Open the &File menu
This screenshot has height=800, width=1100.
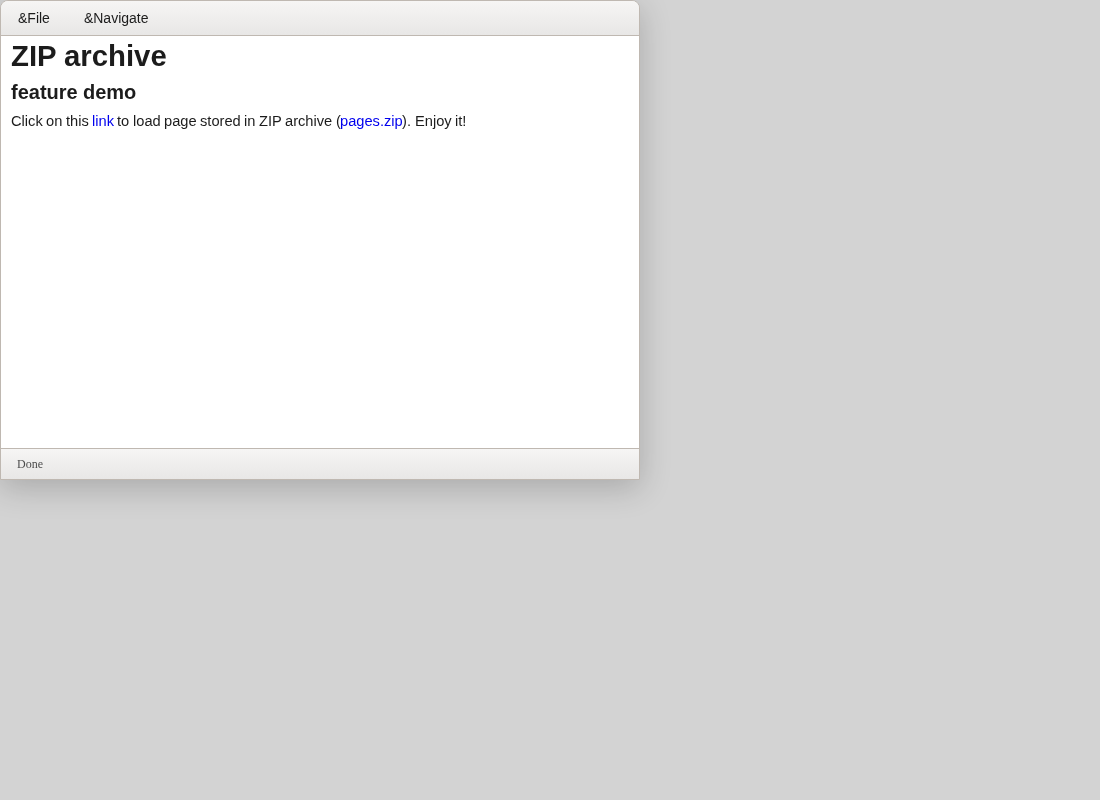[x=34, y=18]
